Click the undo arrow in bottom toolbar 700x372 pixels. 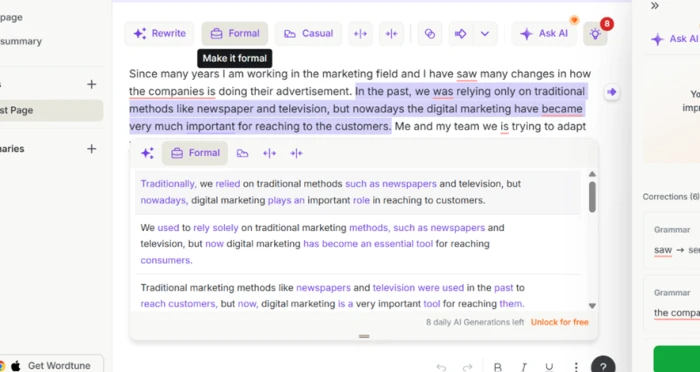[x=442, y=367]
